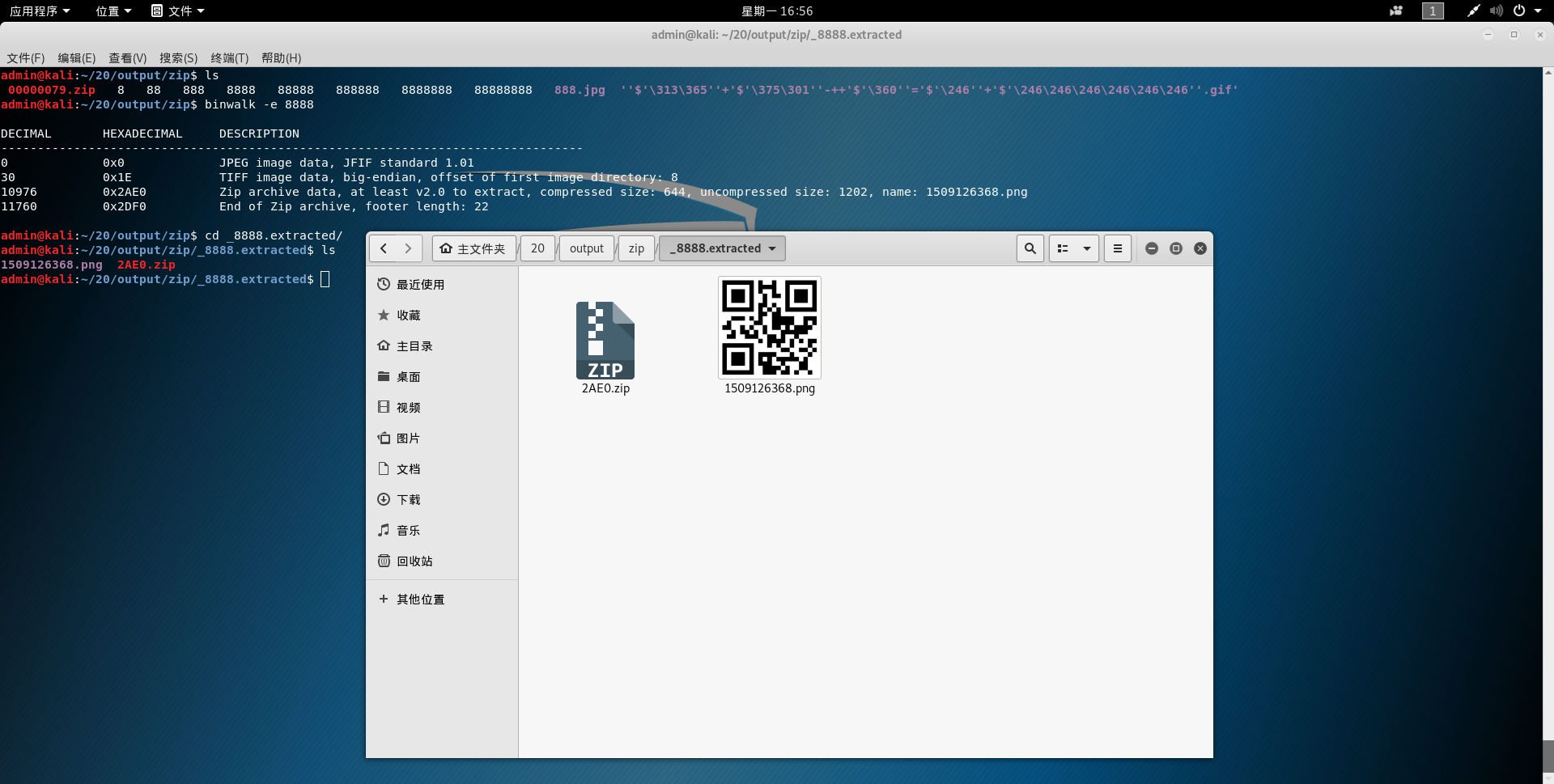The width and height of the screenshot is (1554, 784).
Task: Open the 主目录 (Home) sidebar entry
Action: 414,345
